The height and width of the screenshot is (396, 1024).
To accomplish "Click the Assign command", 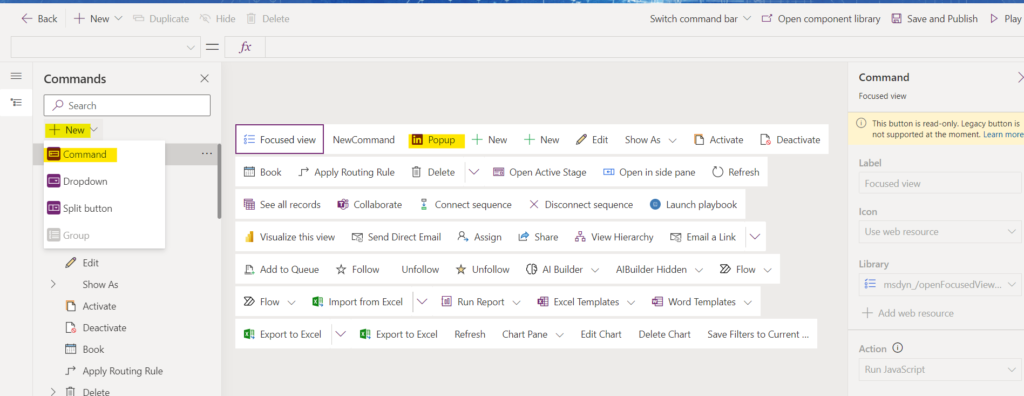I will [479, 237].
